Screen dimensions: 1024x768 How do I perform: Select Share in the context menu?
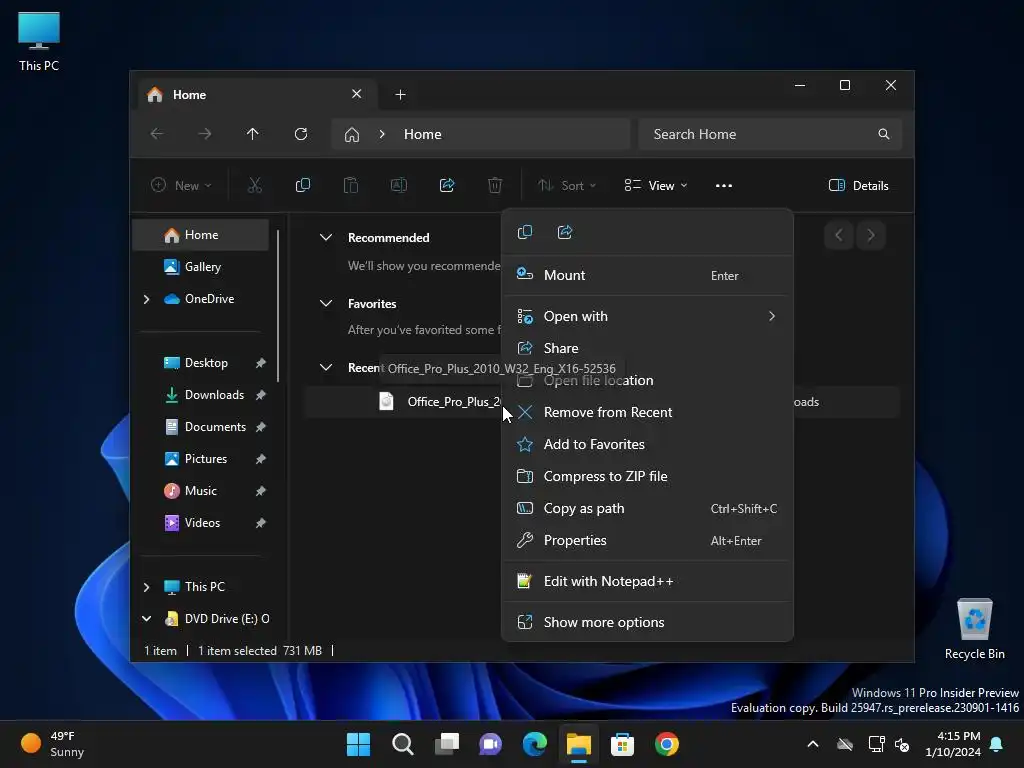point(647,348)
